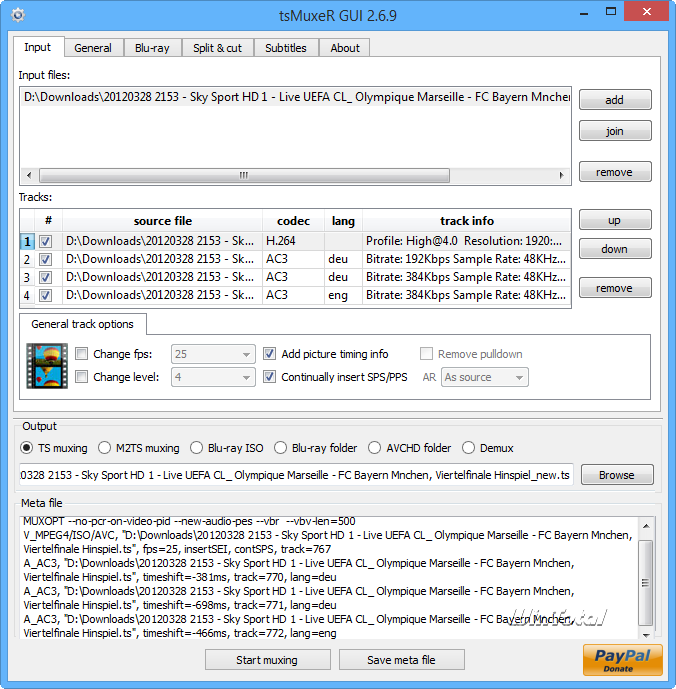Click the track info column header

467,221
